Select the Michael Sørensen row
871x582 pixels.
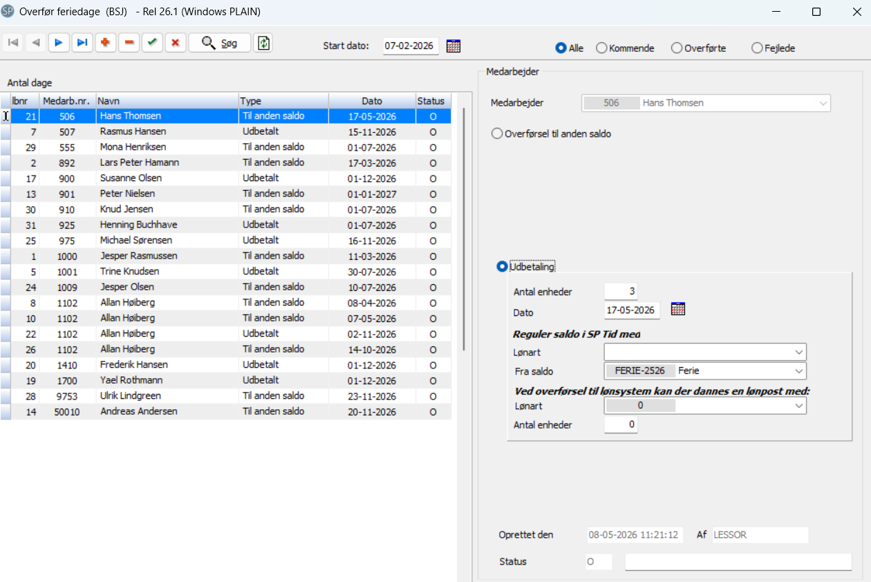coord(226,240)
